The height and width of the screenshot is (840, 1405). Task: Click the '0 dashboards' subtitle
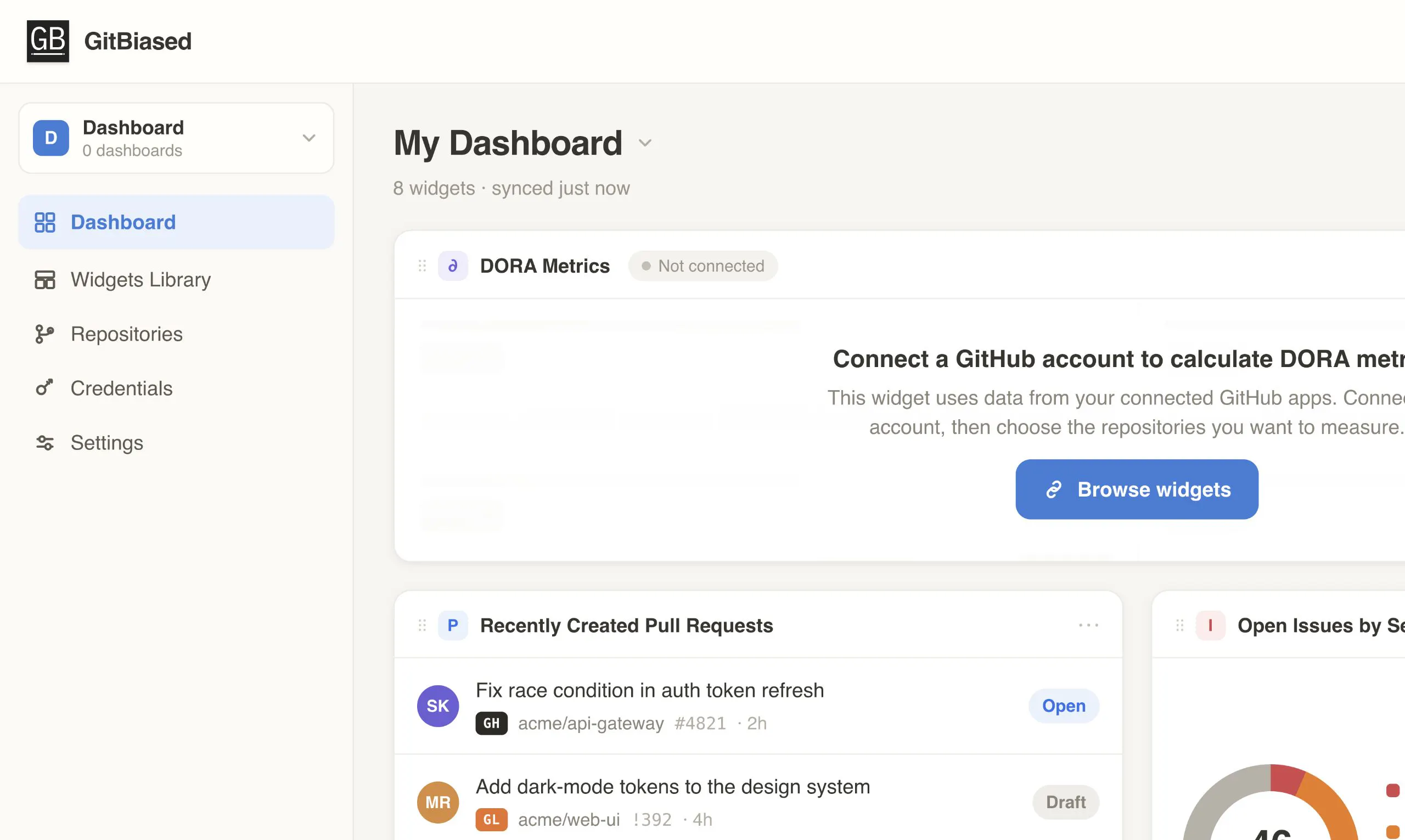click(x=132, y=150)
